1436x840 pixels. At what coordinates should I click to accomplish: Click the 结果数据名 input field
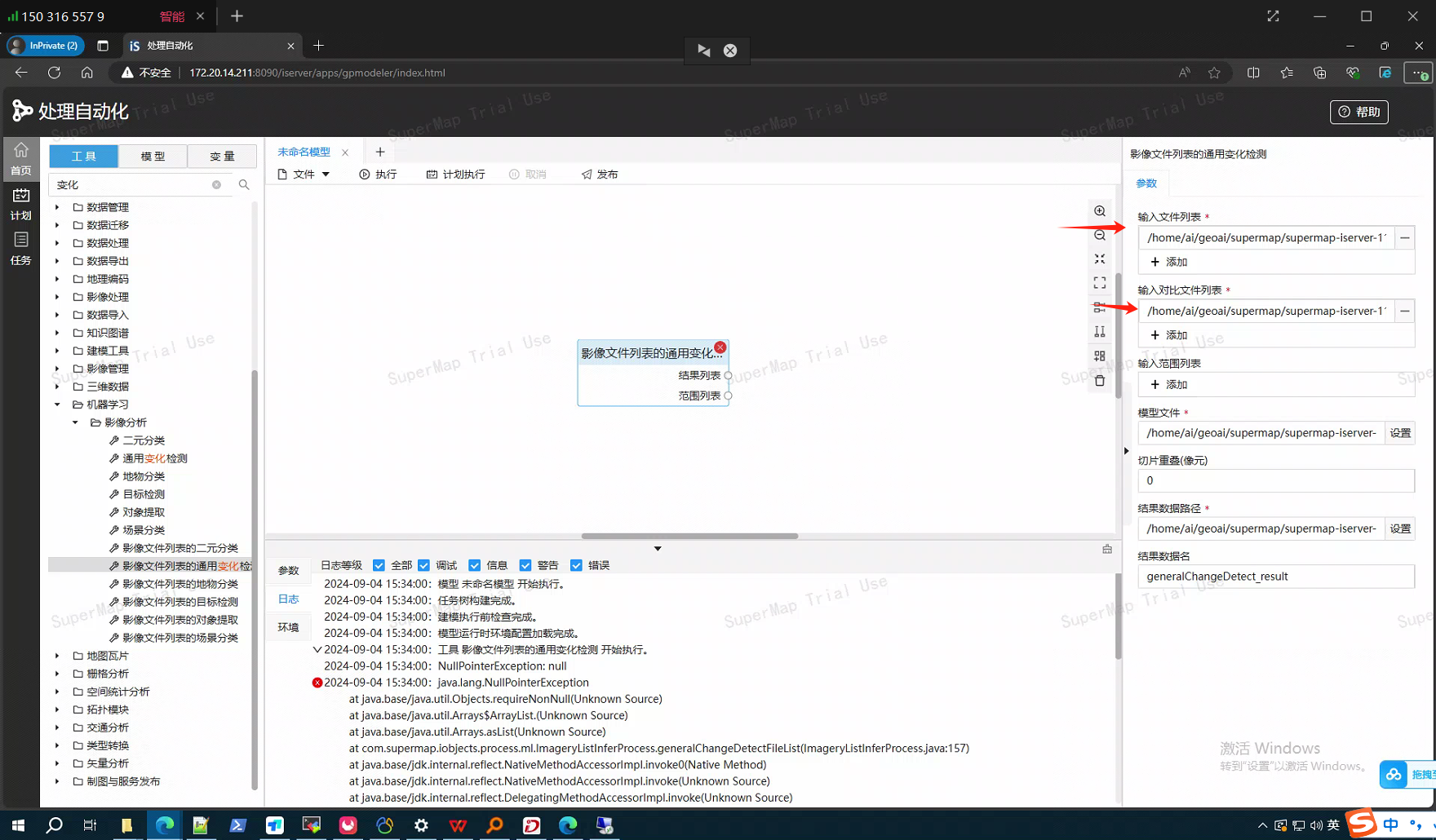point(1276,577)
